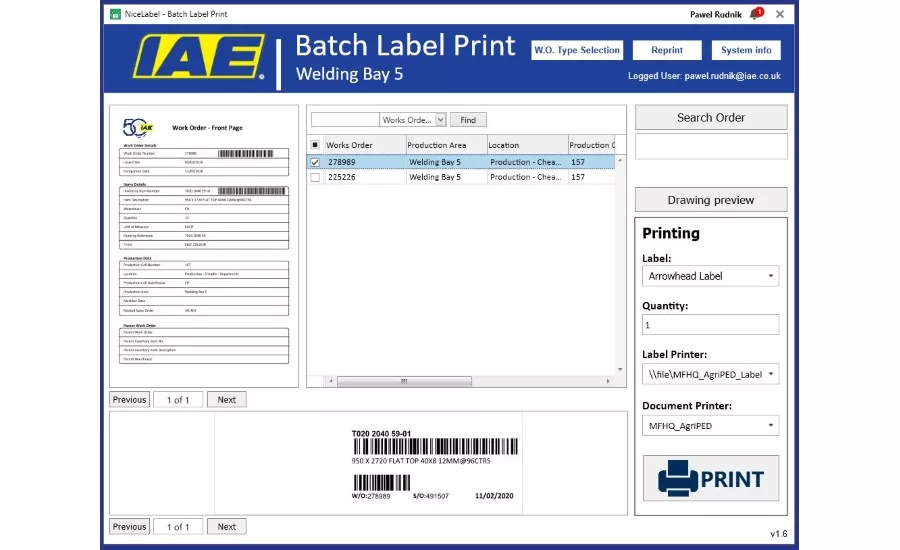Open System info
Image resolution: width=900 pixels, height=550 pixels.
click(746, 50)
